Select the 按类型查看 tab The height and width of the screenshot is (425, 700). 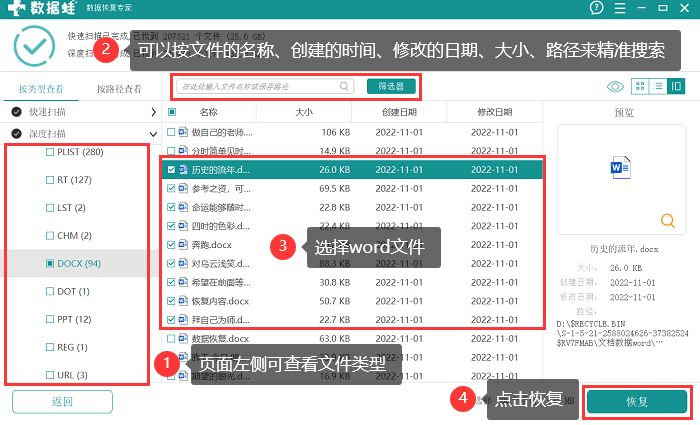(41, 89)
